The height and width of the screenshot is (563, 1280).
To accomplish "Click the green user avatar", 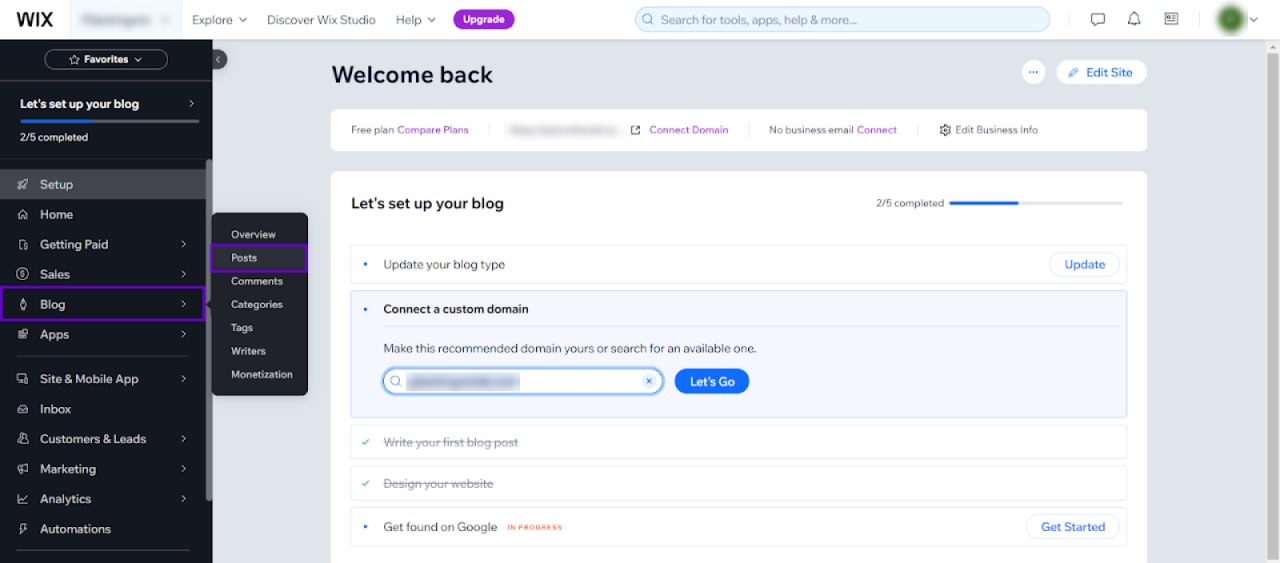I will click(x=1231, y=19).
